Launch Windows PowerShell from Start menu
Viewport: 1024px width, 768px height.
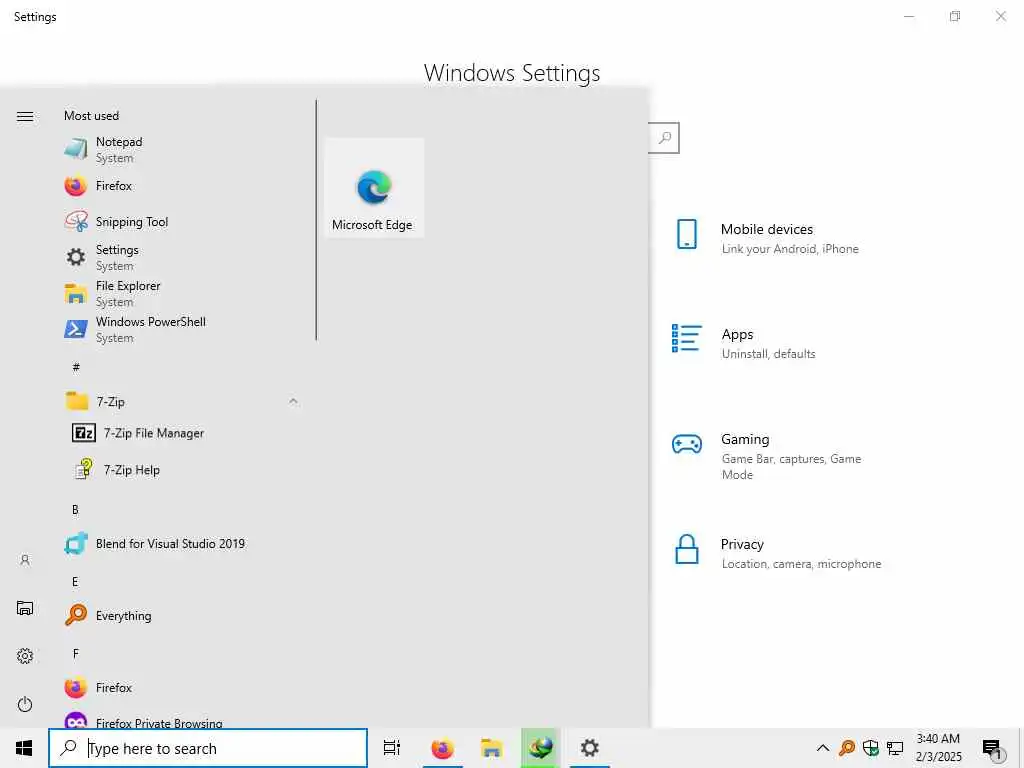pos(183,329)
